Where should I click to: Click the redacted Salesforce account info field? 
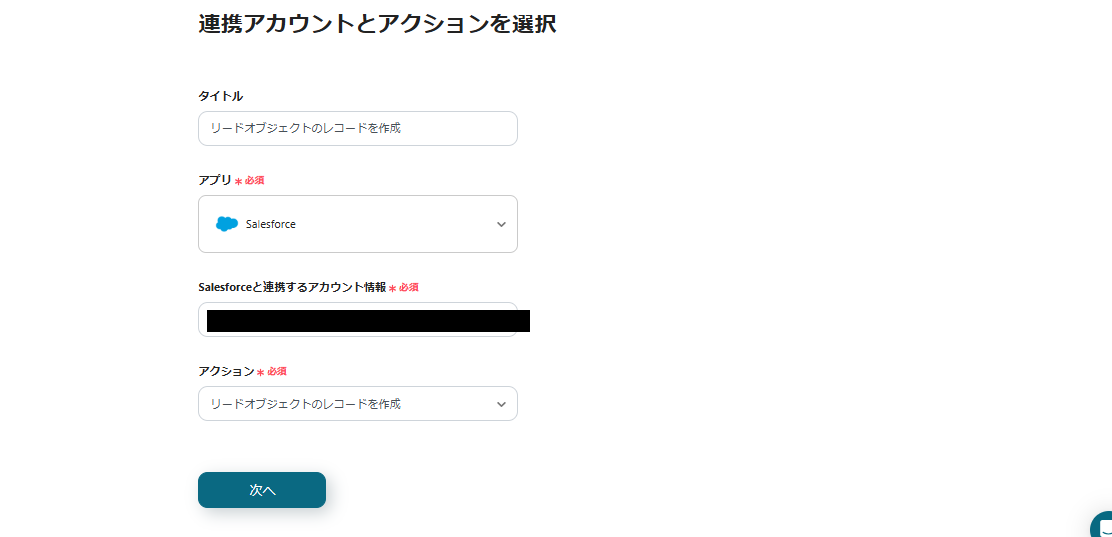(x=357, y=320)
